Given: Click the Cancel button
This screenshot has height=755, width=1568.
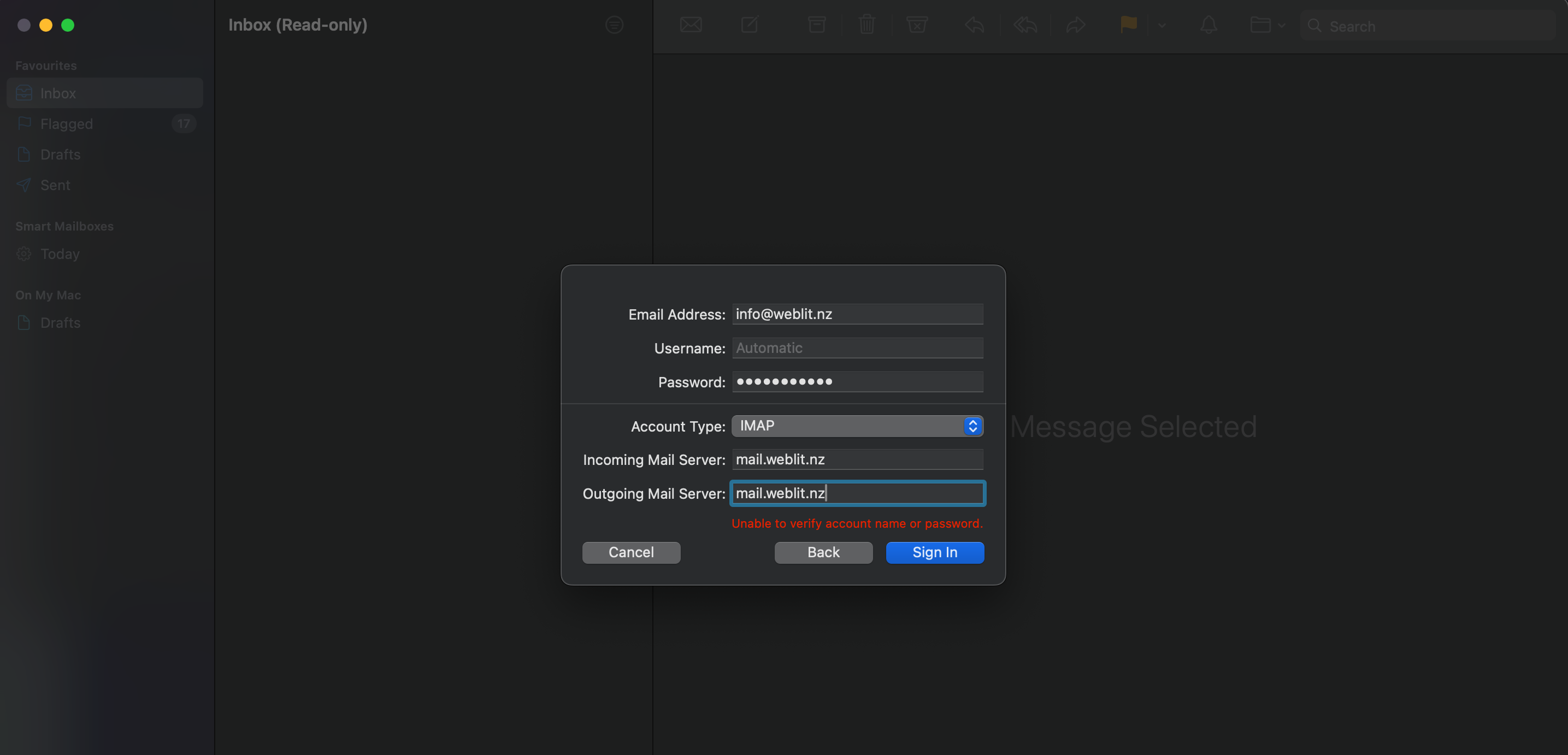Looking at the screenshot, I should [x=631, y=552].
